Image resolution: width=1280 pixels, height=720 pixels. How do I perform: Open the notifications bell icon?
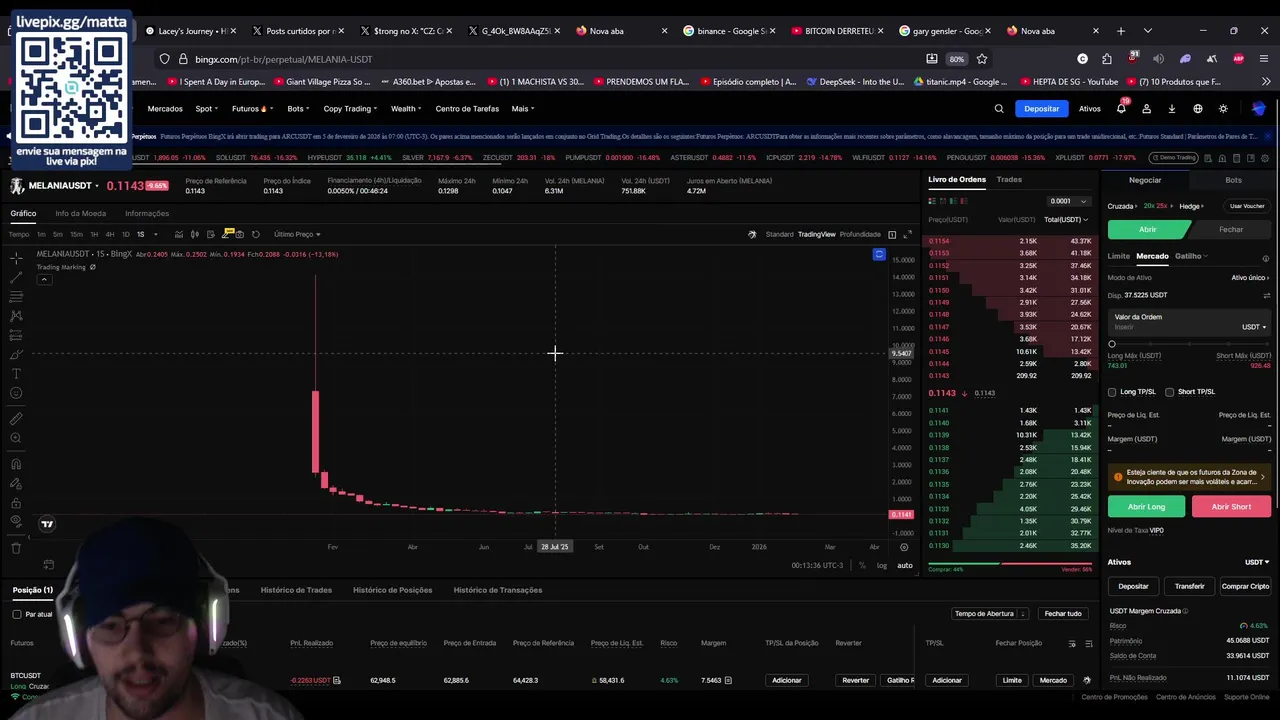tap(1121, 109)
